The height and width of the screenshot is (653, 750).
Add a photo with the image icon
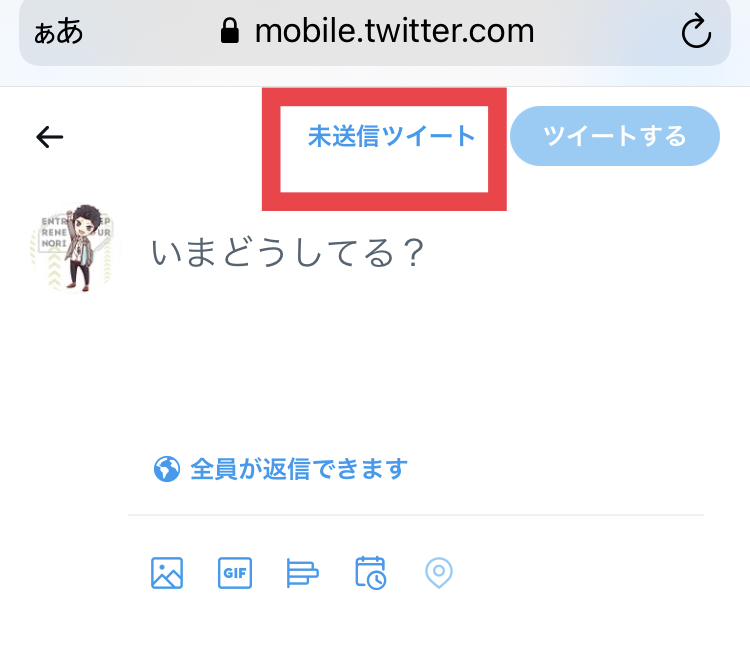[167, 573]
